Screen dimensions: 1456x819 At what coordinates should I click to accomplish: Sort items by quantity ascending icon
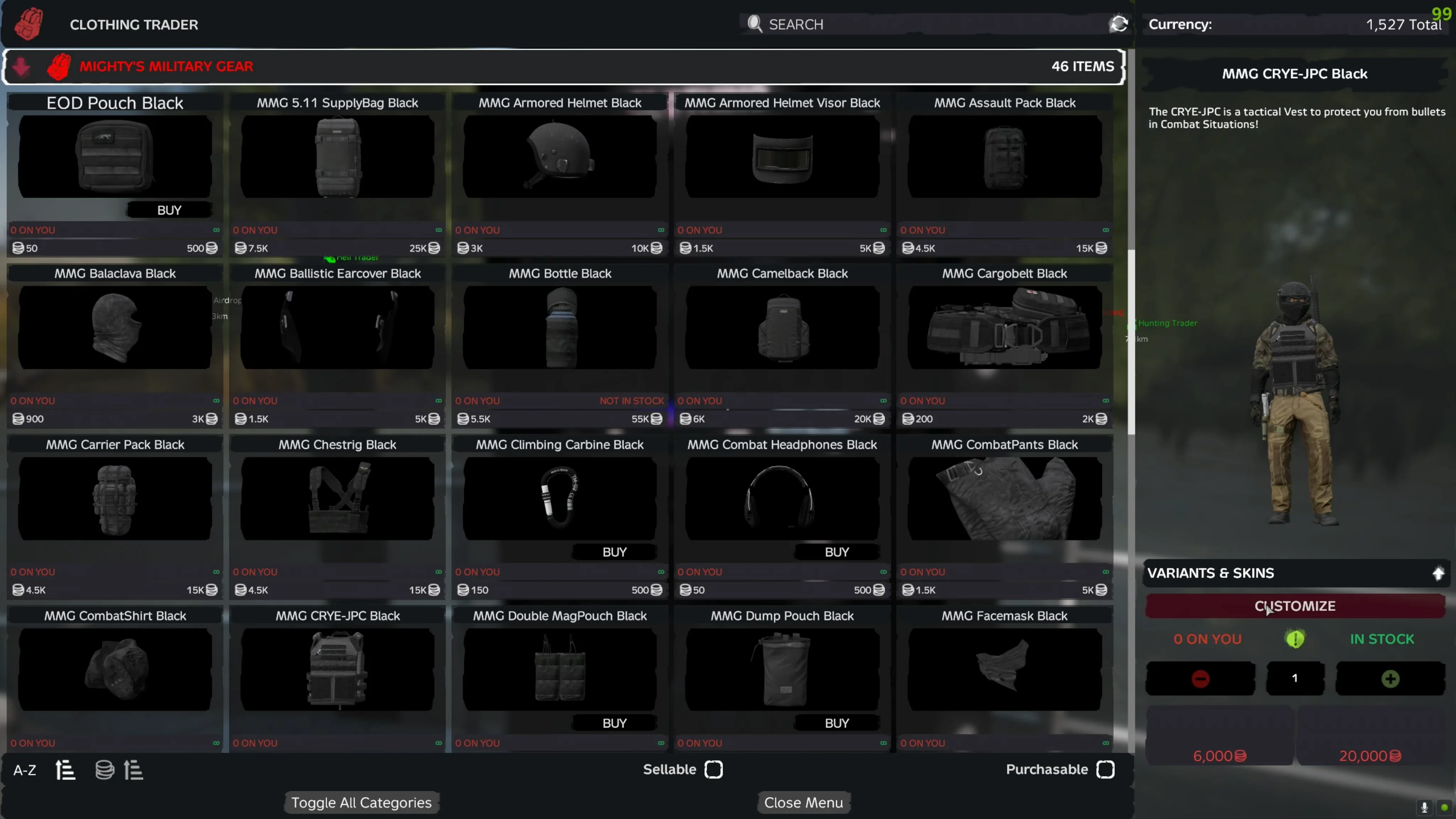tap(65, 770)
